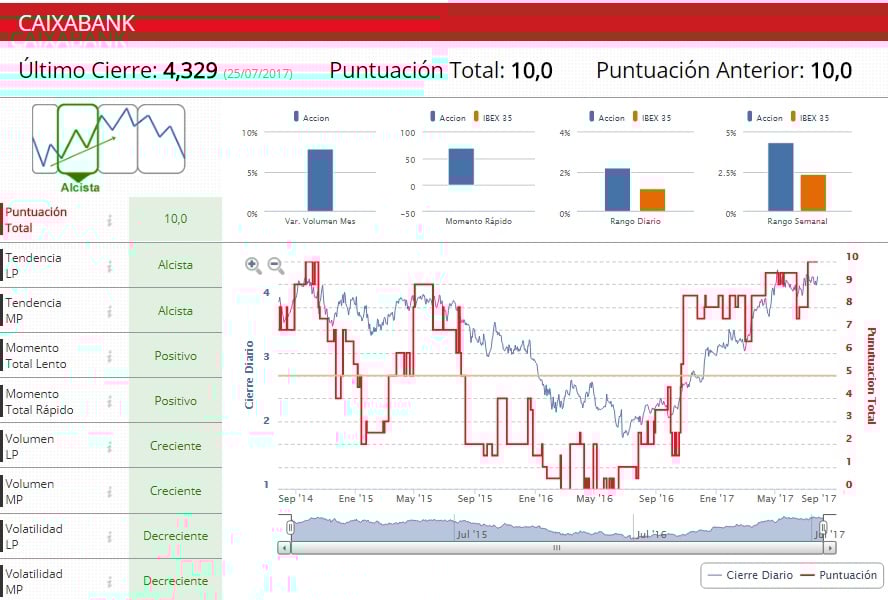Zoom out the chart with magnifier minus
This screenshot has width=888, height=600.
click(x=275, y=265)
